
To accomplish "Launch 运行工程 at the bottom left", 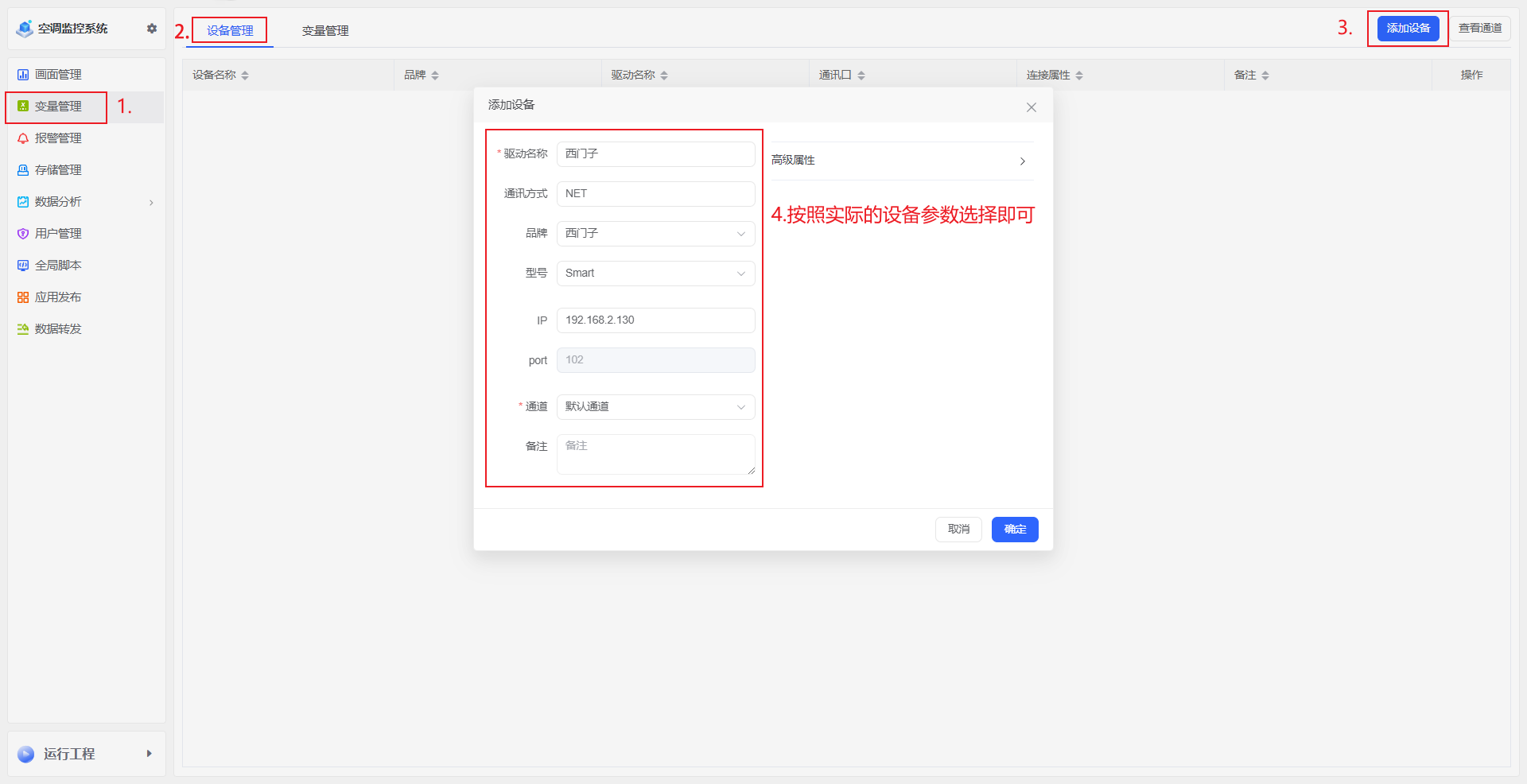I will 69,754.
